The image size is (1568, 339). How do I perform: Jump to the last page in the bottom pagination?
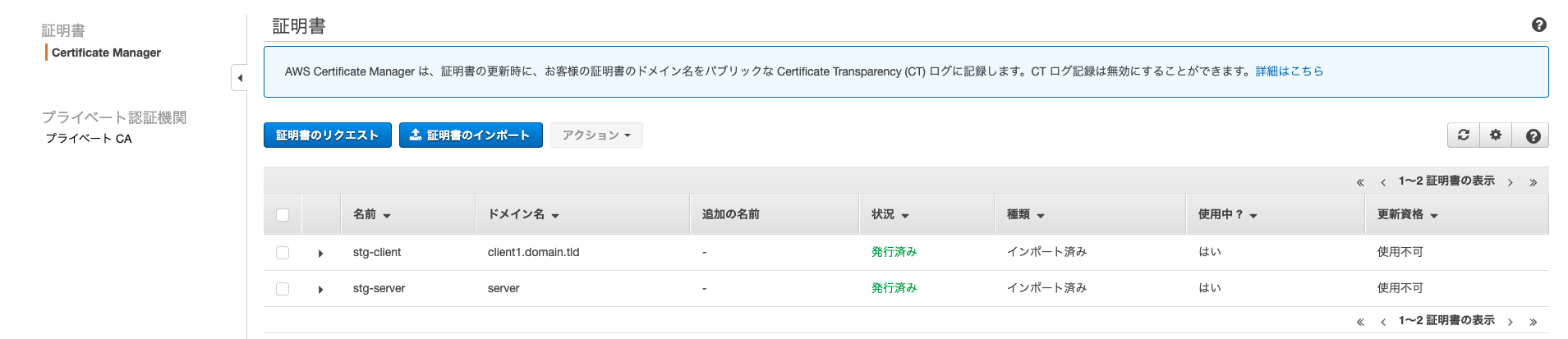pyautogui.click(x=1533, y=322)
